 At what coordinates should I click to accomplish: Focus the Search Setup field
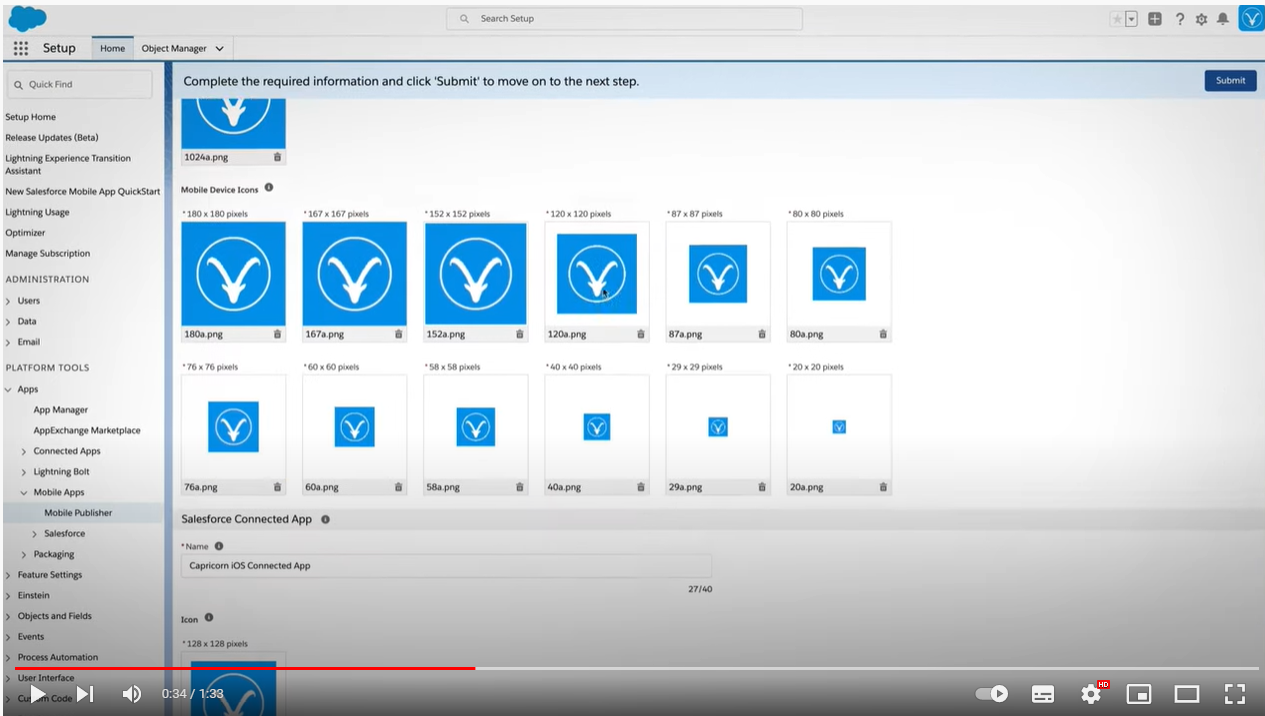[x=625, y=19]
